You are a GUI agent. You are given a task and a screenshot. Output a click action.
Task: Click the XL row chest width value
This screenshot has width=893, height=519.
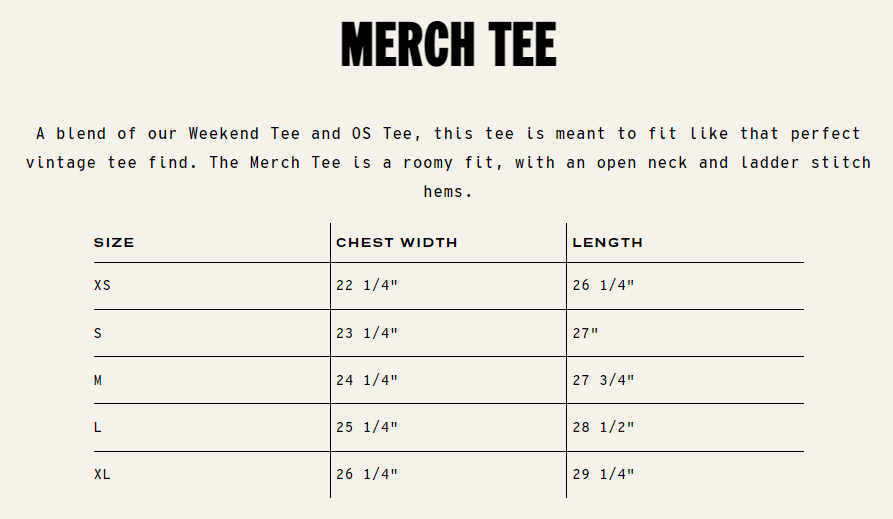(x=367, y=474)
